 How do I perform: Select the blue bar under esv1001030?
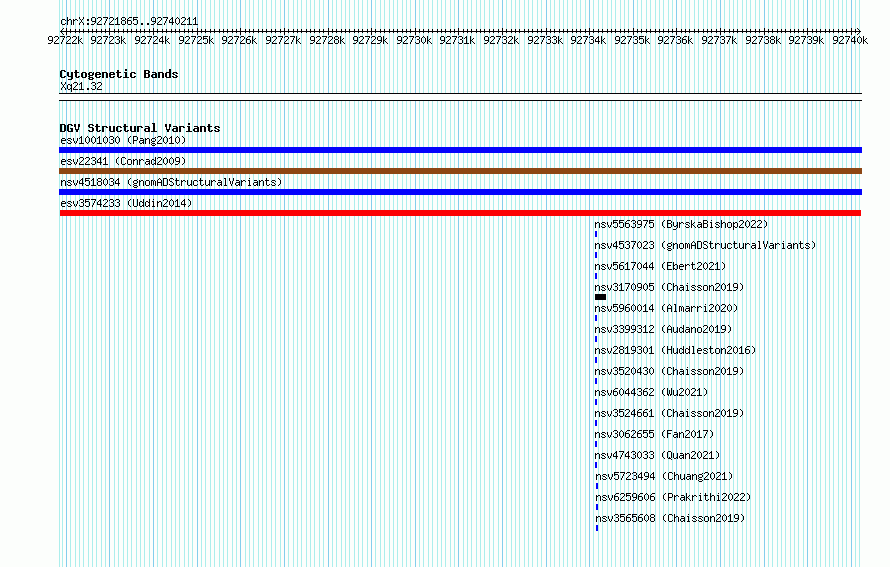(460, 150)
